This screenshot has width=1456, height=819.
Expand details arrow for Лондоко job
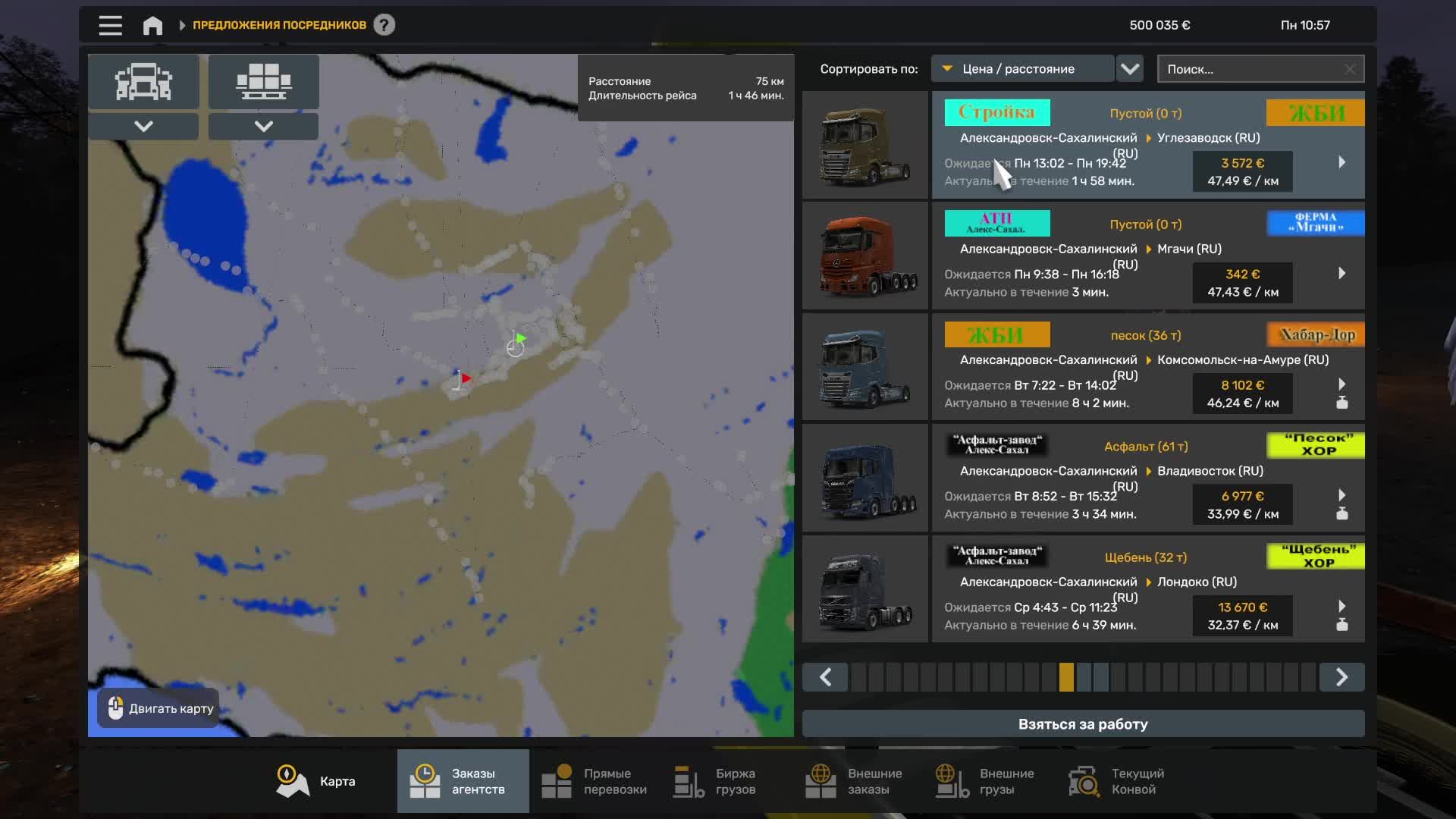tap(1341, 606)
